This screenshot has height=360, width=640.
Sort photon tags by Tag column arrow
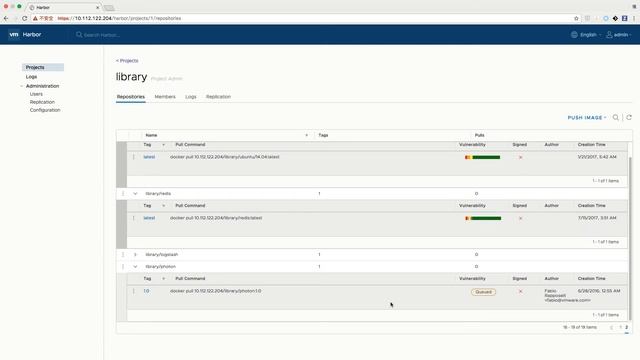coord(164,279)
